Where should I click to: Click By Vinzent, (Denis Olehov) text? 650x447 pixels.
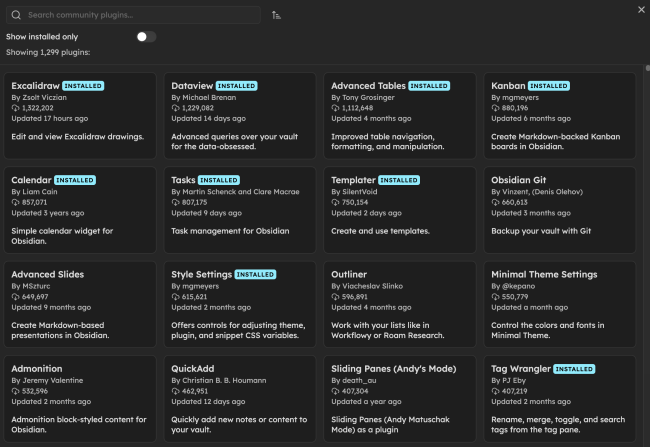[x=537, y=192]
